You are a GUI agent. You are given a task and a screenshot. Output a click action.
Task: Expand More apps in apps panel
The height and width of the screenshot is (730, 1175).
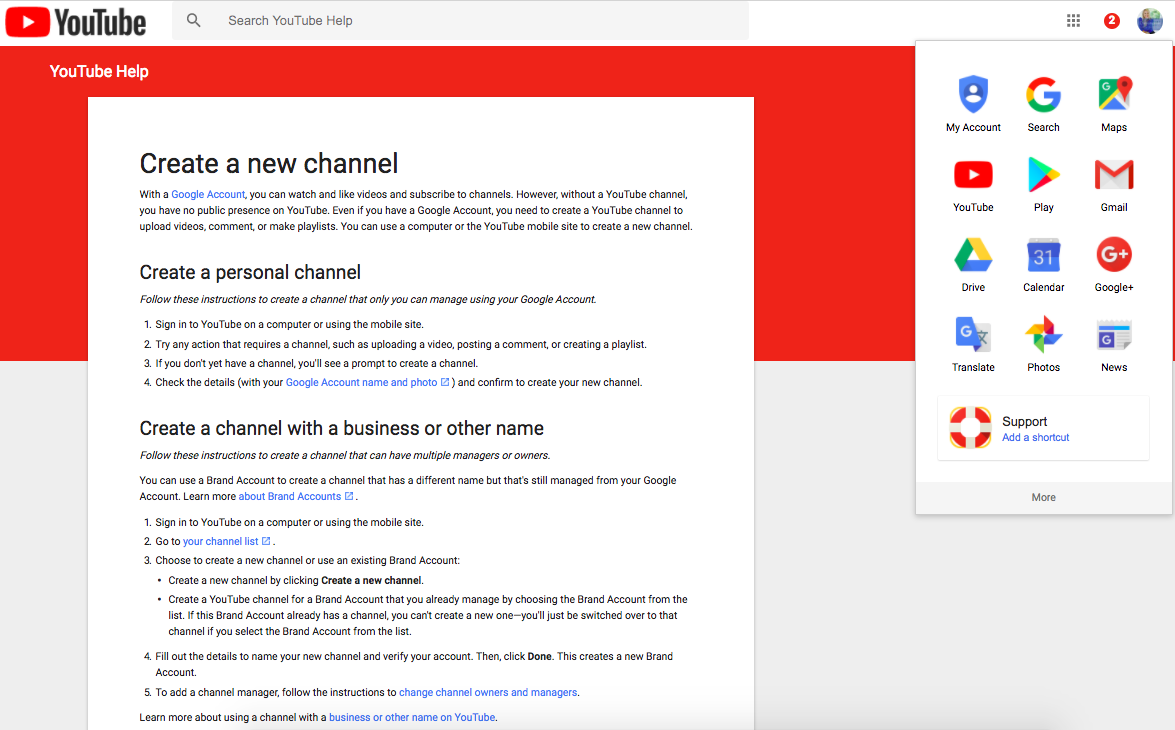click(x=1043, y=498)
